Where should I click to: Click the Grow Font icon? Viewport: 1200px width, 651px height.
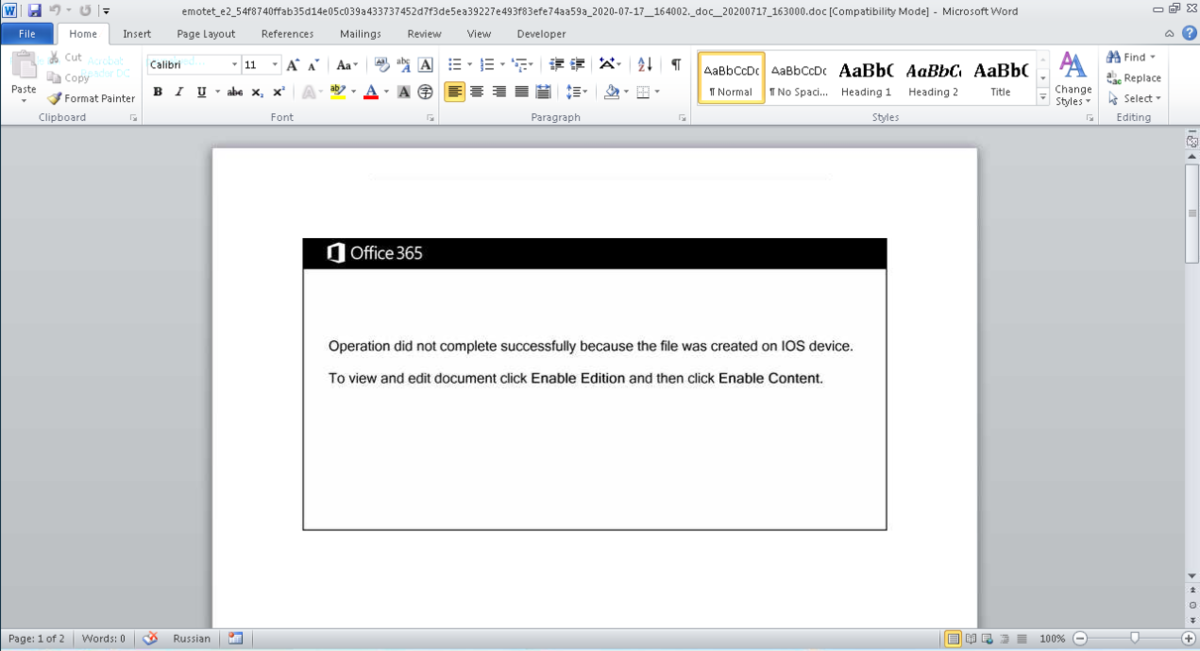(293, 65)
